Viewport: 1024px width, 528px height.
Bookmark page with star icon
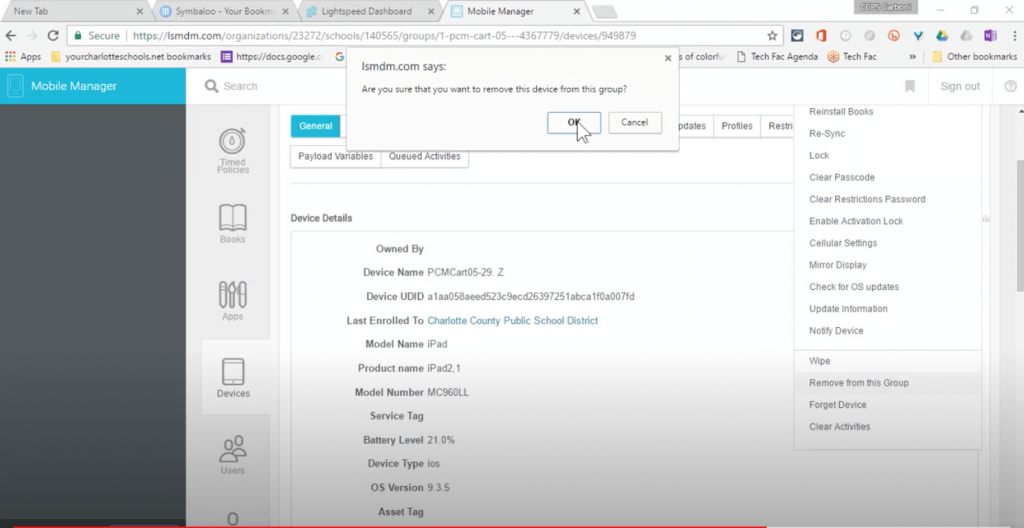click(772, 36)
